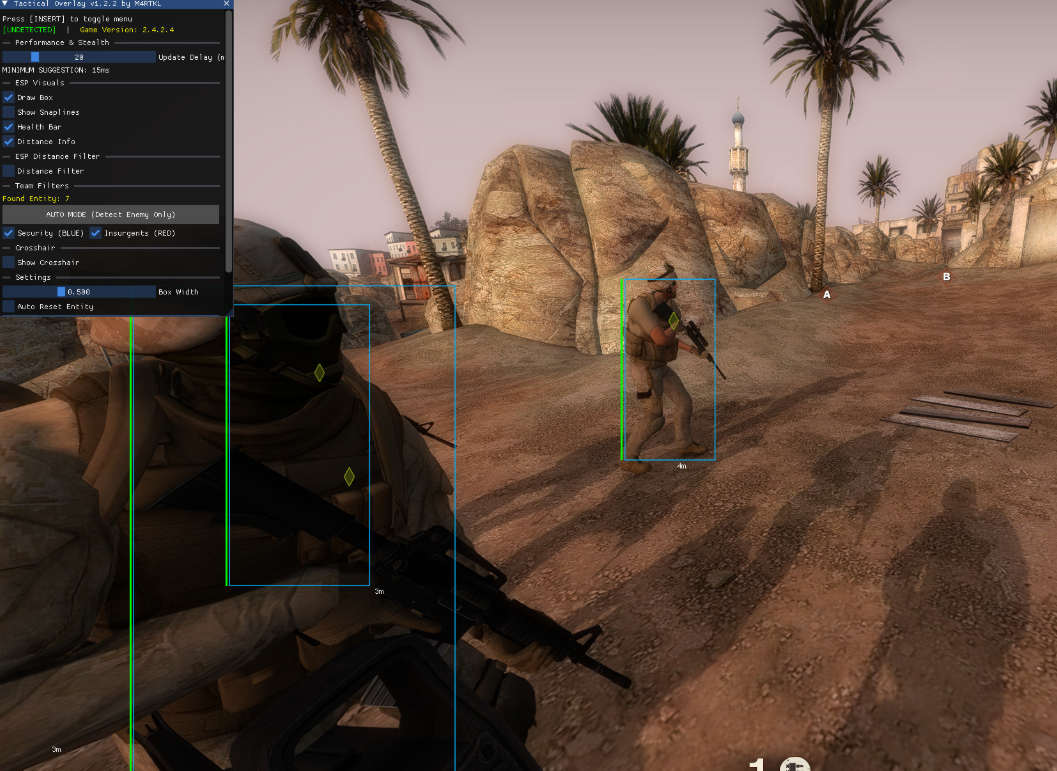Click the Box Width slider
Viewport: 1057px width, 771px height.
coord(78,292)
